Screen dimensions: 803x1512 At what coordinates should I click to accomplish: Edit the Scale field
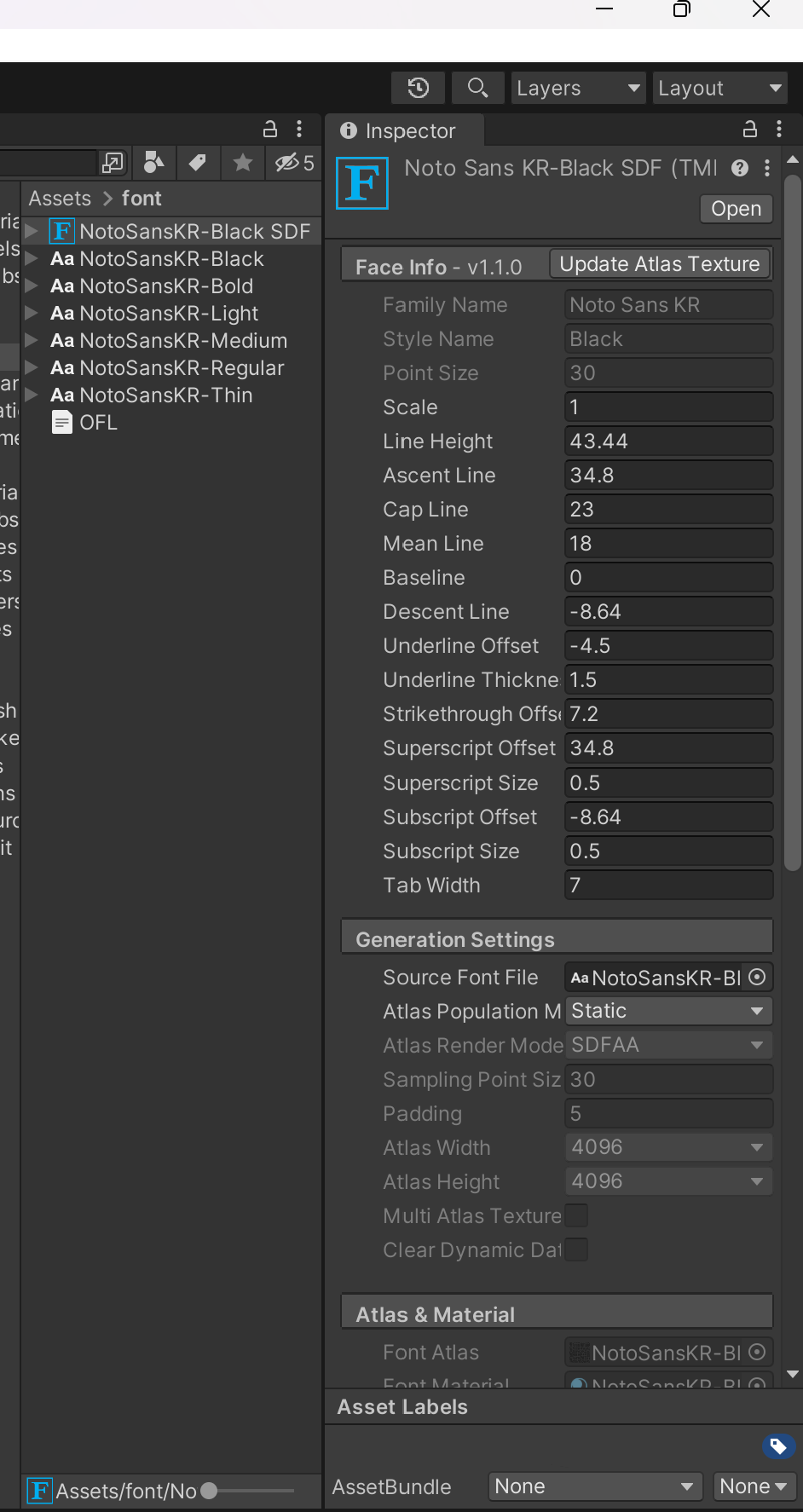coord(668,407)
